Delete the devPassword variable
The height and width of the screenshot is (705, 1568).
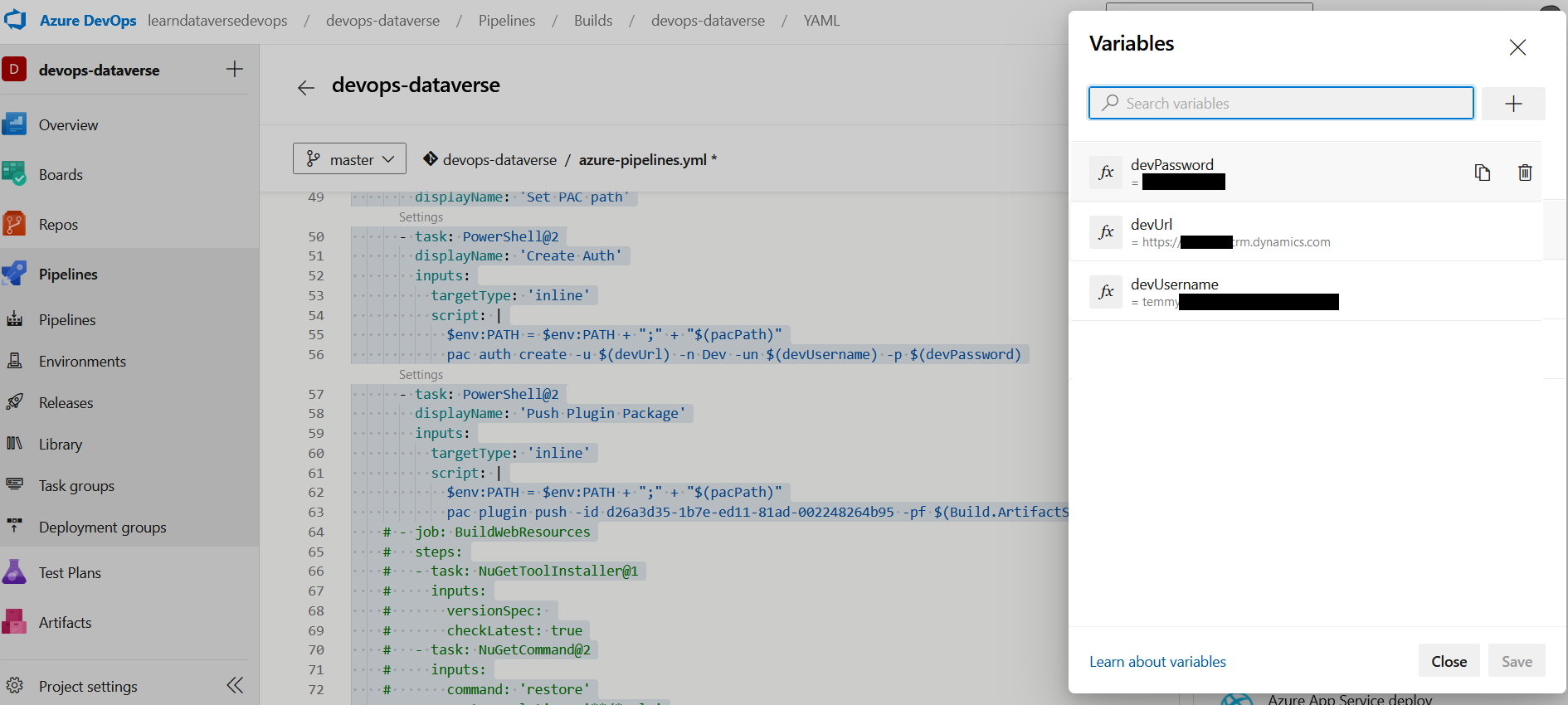tap(1525, 173)
